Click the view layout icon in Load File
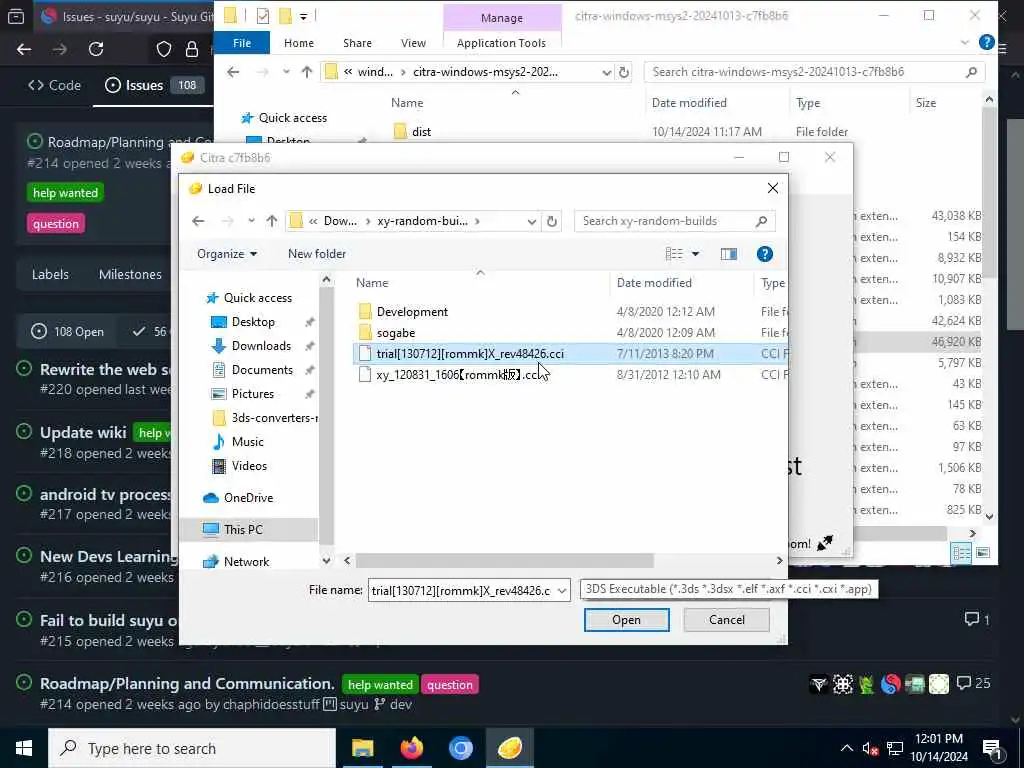This screenshot has width=1024, height=768. tap(674, 254)
